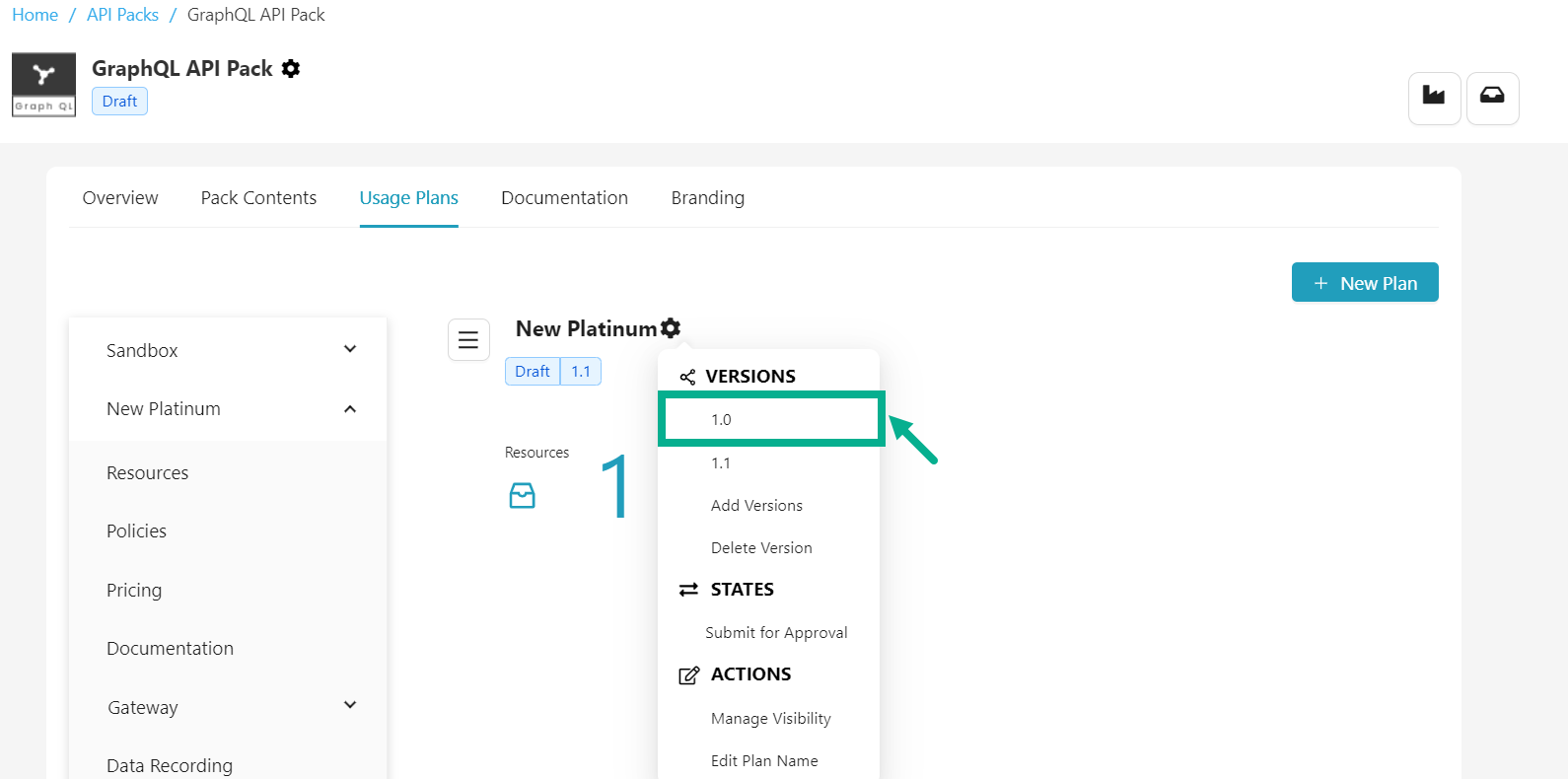
Task: Open API Packs breadcrumb link
Action: pos(122,15)
